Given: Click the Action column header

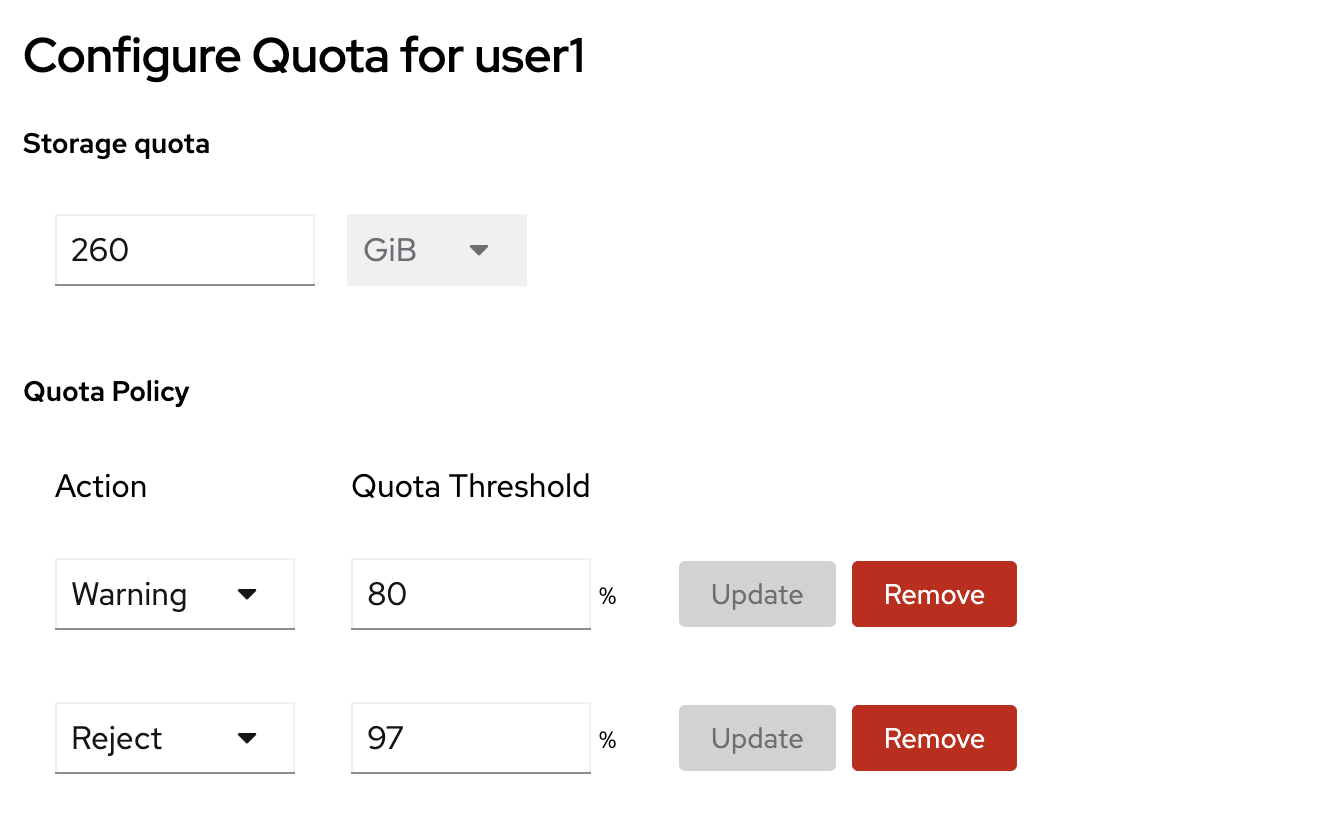Looking at the screenshot, I should (x=101, y=486).
